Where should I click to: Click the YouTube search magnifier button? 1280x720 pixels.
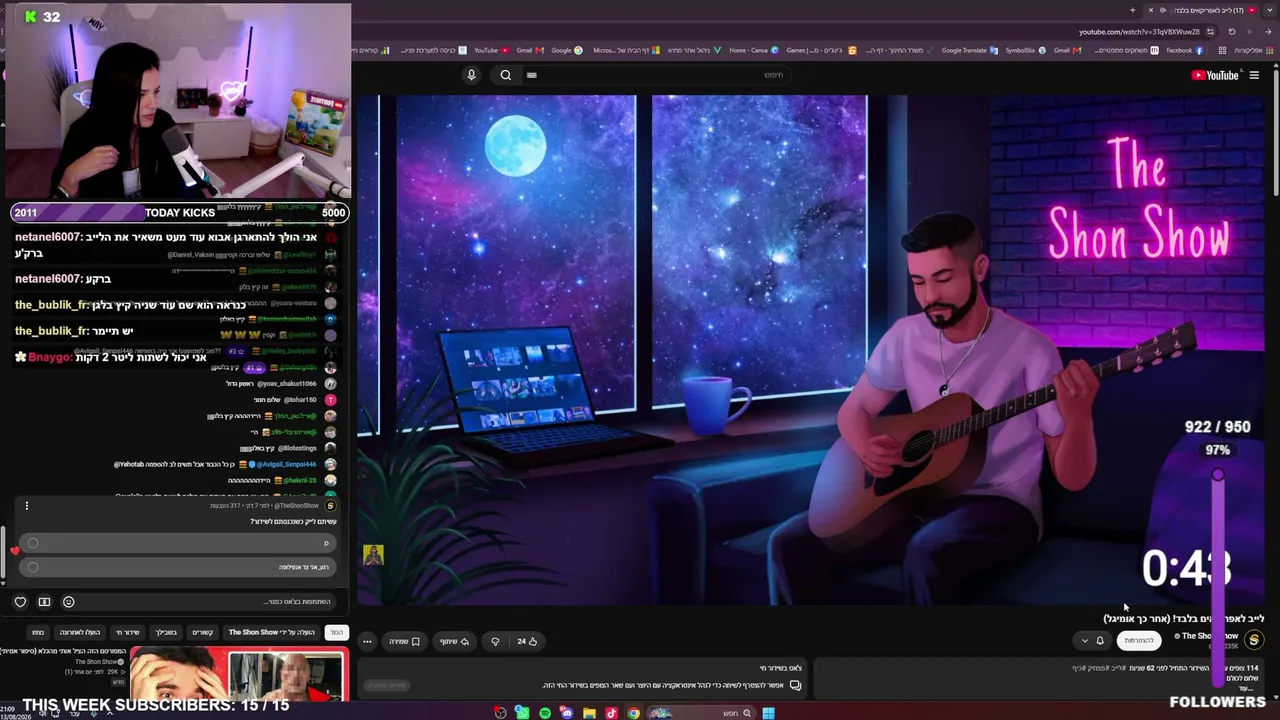coord(506,75)
